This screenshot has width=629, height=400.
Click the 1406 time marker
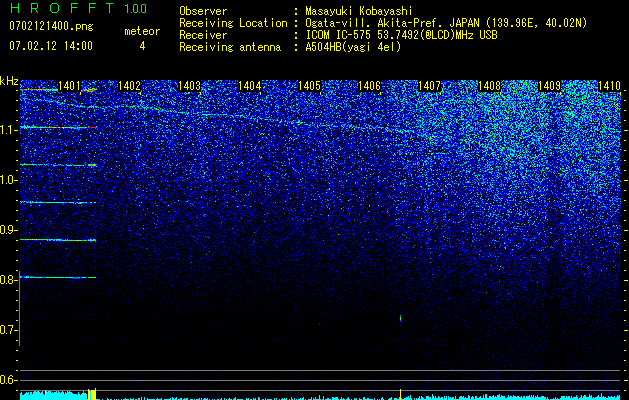click(x=369, y=85)
